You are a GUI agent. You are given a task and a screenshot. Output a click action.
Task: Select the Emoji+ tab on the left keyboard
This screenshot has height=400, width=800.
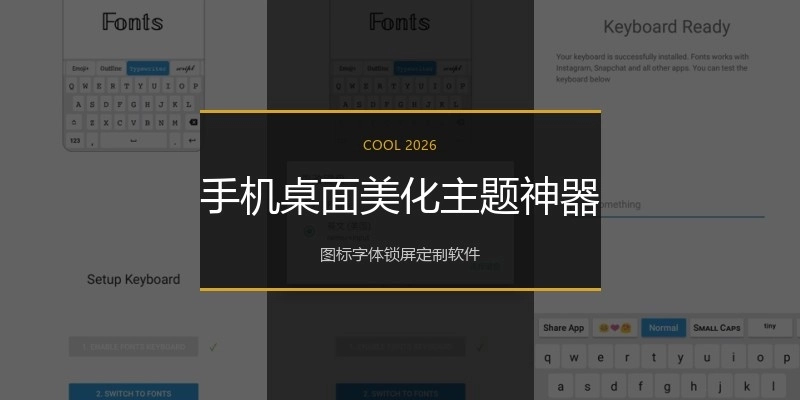pyautogui.click(x=80, y=68)
